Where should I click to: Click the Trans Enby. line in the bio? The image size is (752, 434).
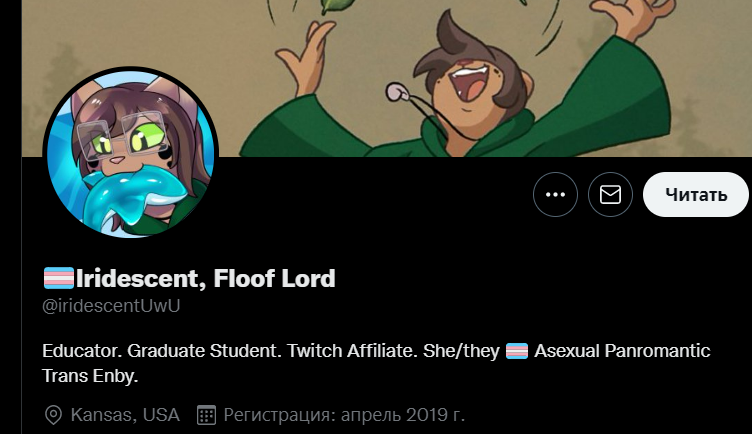pos(90,375)
